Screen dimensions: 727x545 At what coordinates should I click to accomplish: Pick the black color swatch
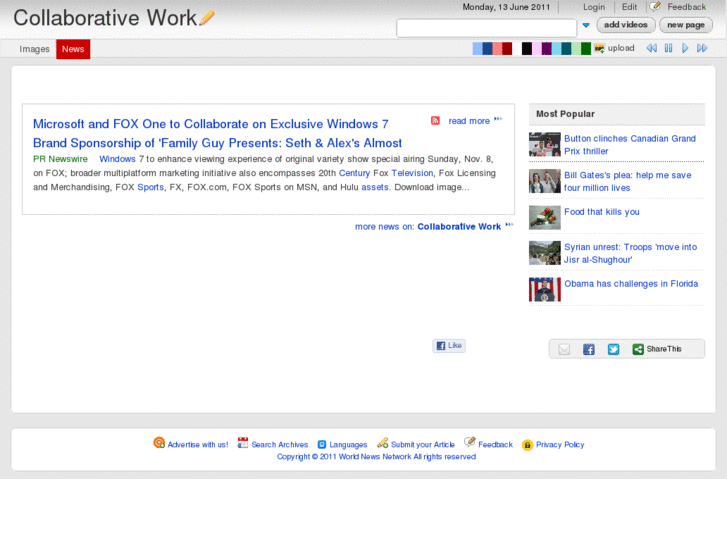tap(527, 48)
